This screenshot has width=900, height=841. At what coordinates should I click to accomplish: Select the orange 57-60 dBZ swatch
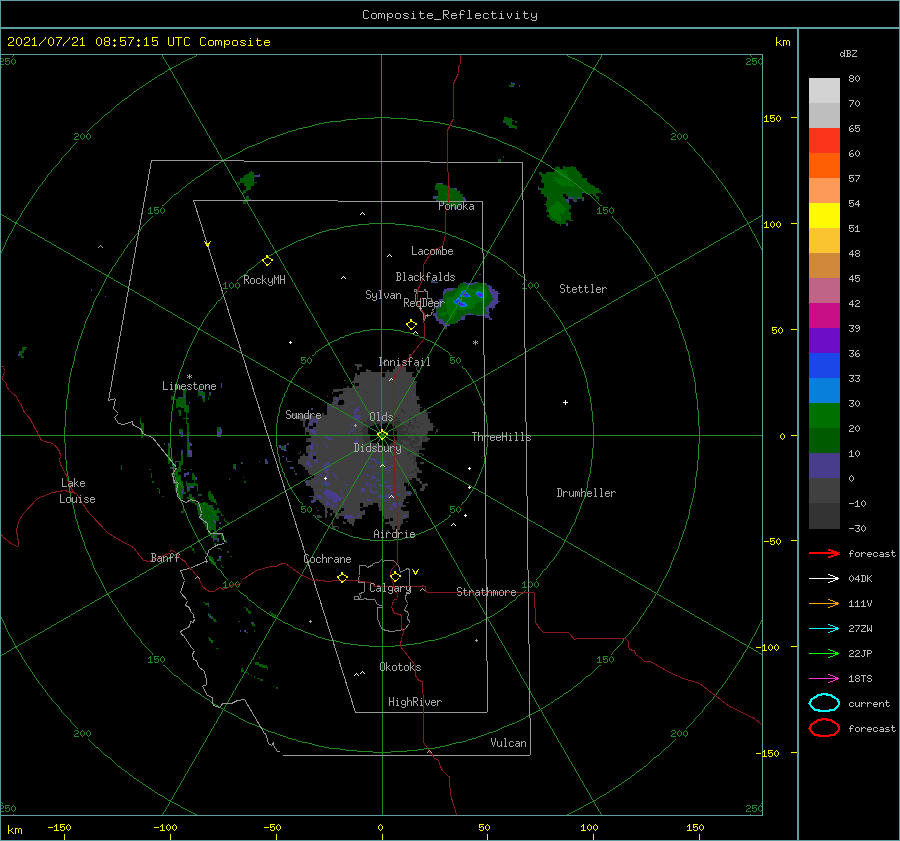(824, 165)
